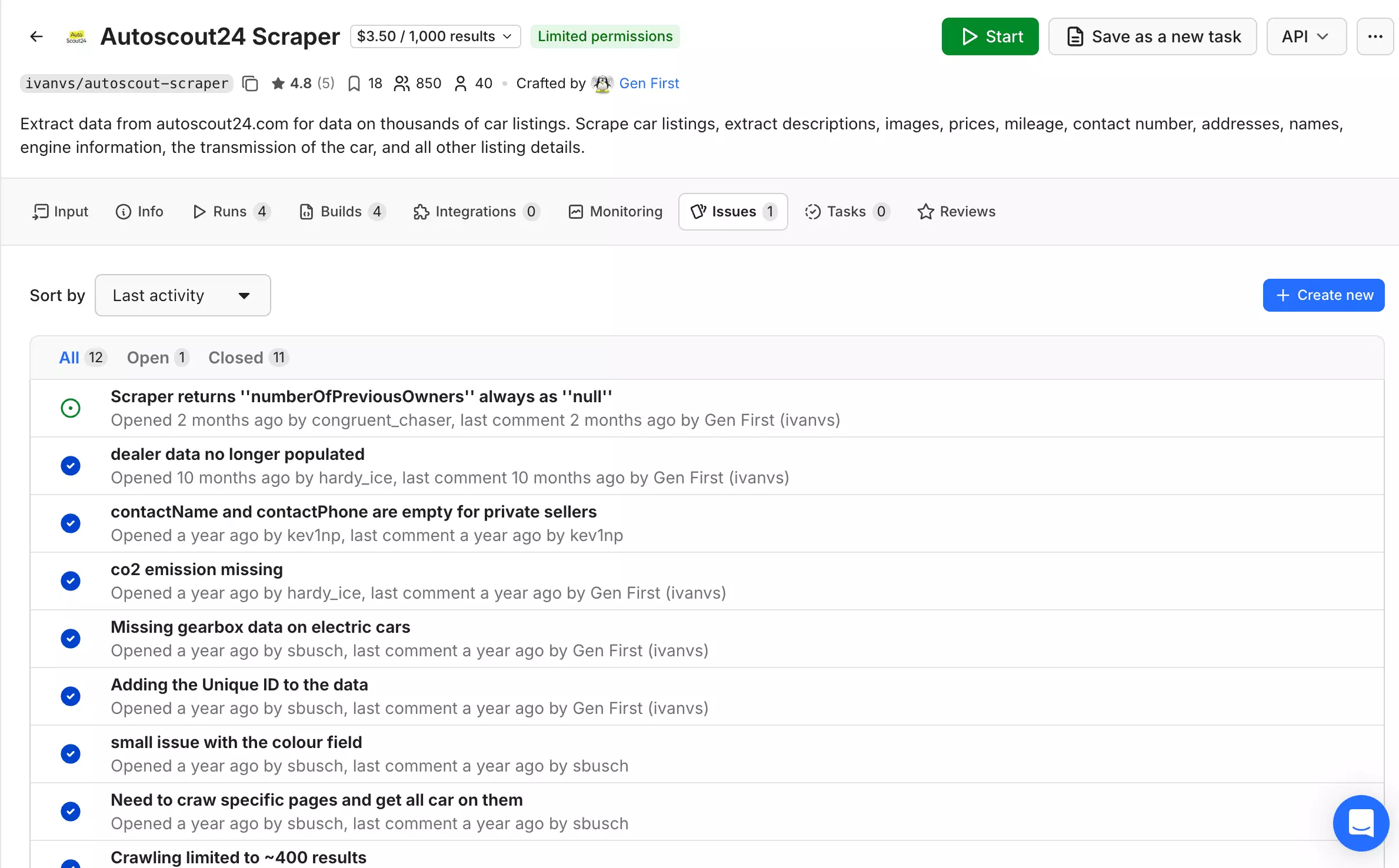Viewport: 1399px width, 868px height.
Task: Expand the API dropdown menu
Action: (1306, 36)
